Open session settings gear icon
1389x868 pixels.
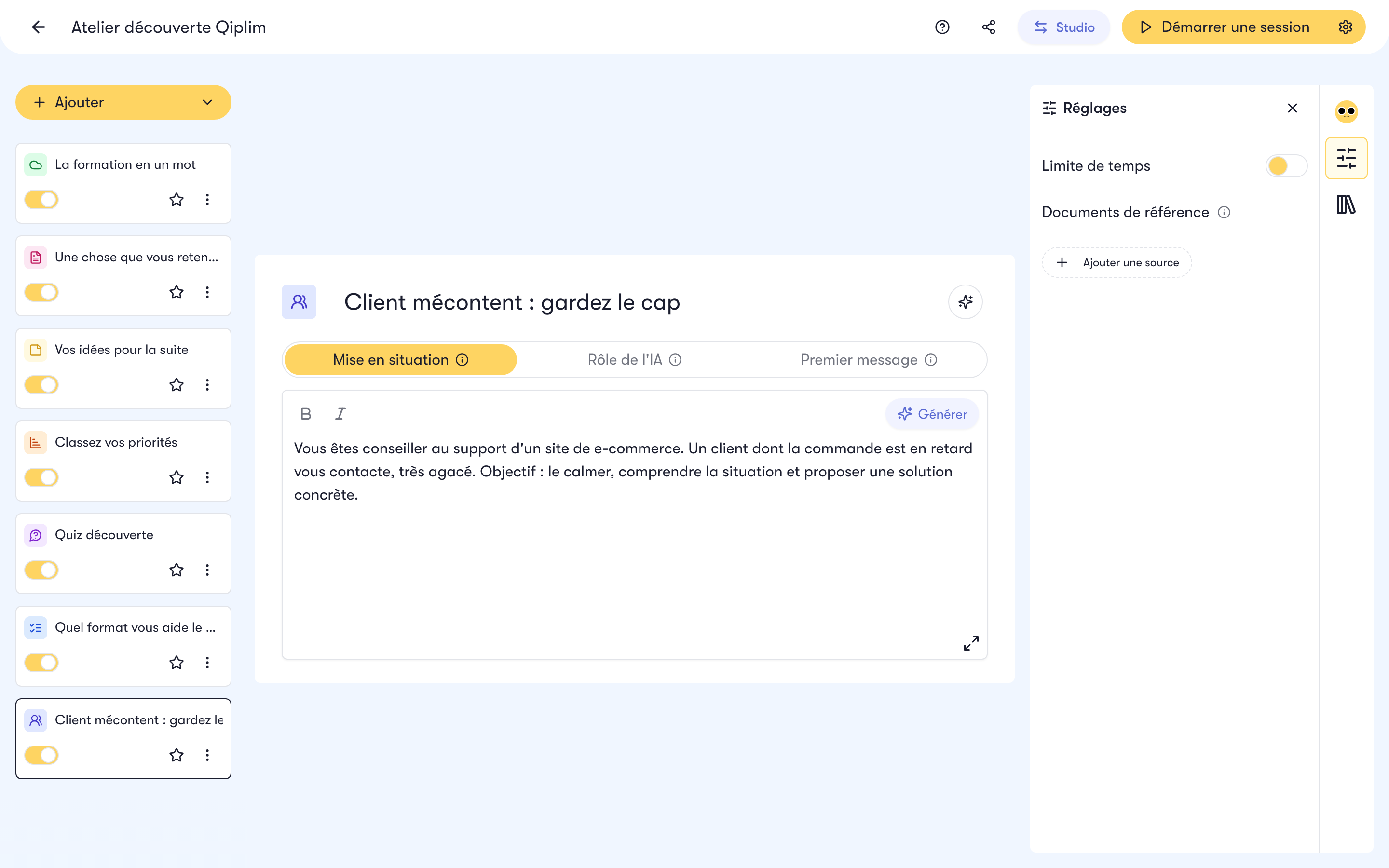pyautogui.click(x=1346, y=27)
